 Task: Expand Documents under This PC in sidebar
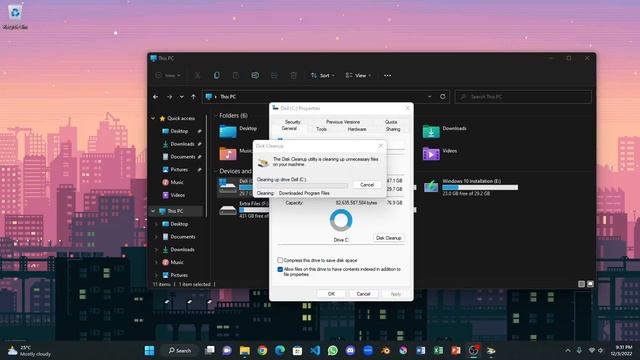156,237
